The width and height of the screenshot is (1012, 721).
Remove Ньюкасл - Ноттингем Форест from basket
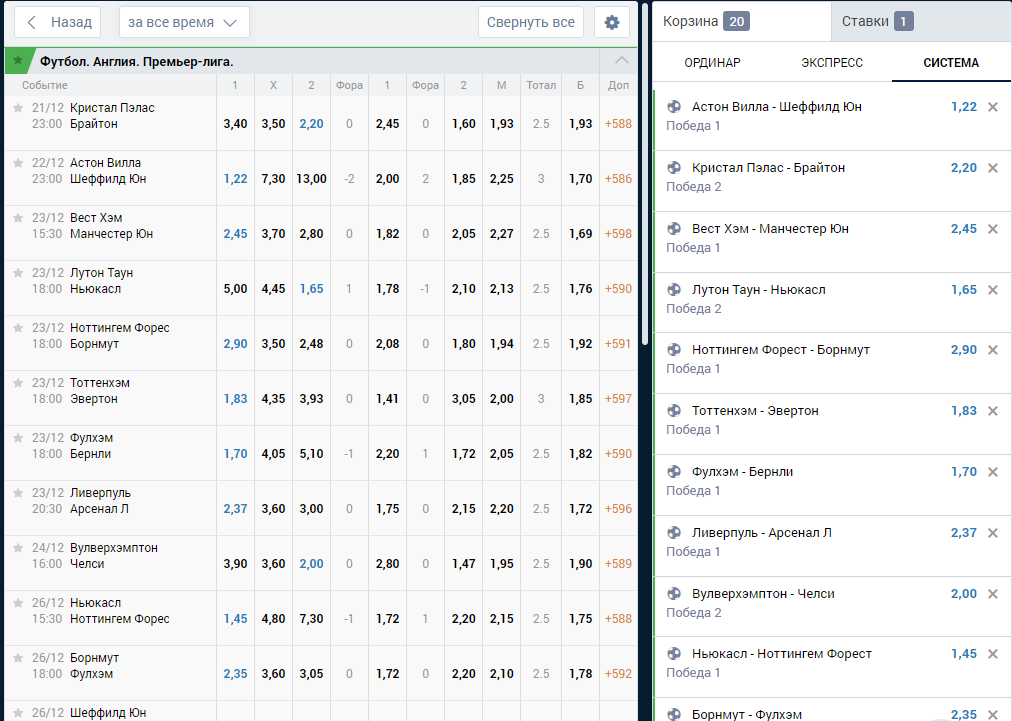coord(993,654)
